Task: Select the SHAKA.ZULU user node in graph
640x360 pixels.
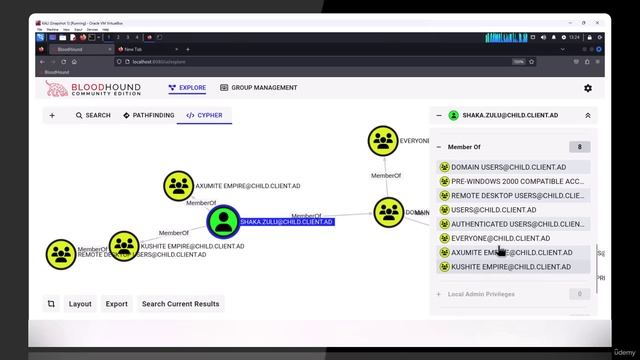Action: tap(223, 222)
